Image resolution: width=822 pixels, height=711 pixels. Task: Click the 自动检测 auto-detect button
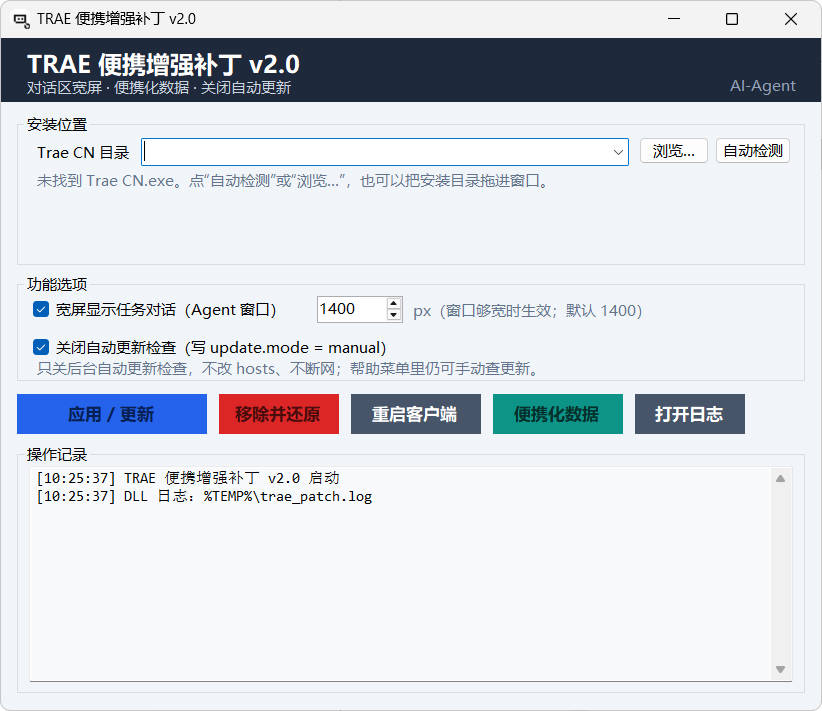[x=753, y=151]
